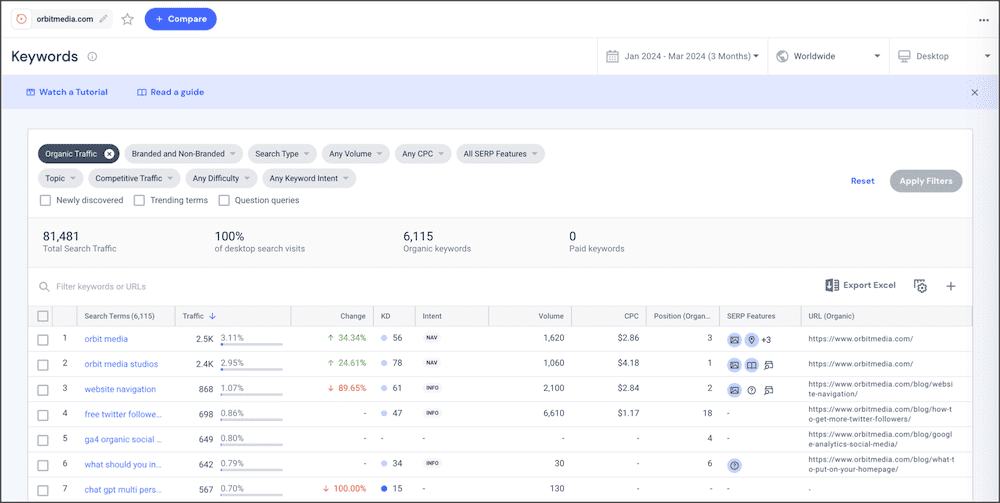Click image SERP icon in website navigation row
1000x503 pixels.
(x=735, y=390)
